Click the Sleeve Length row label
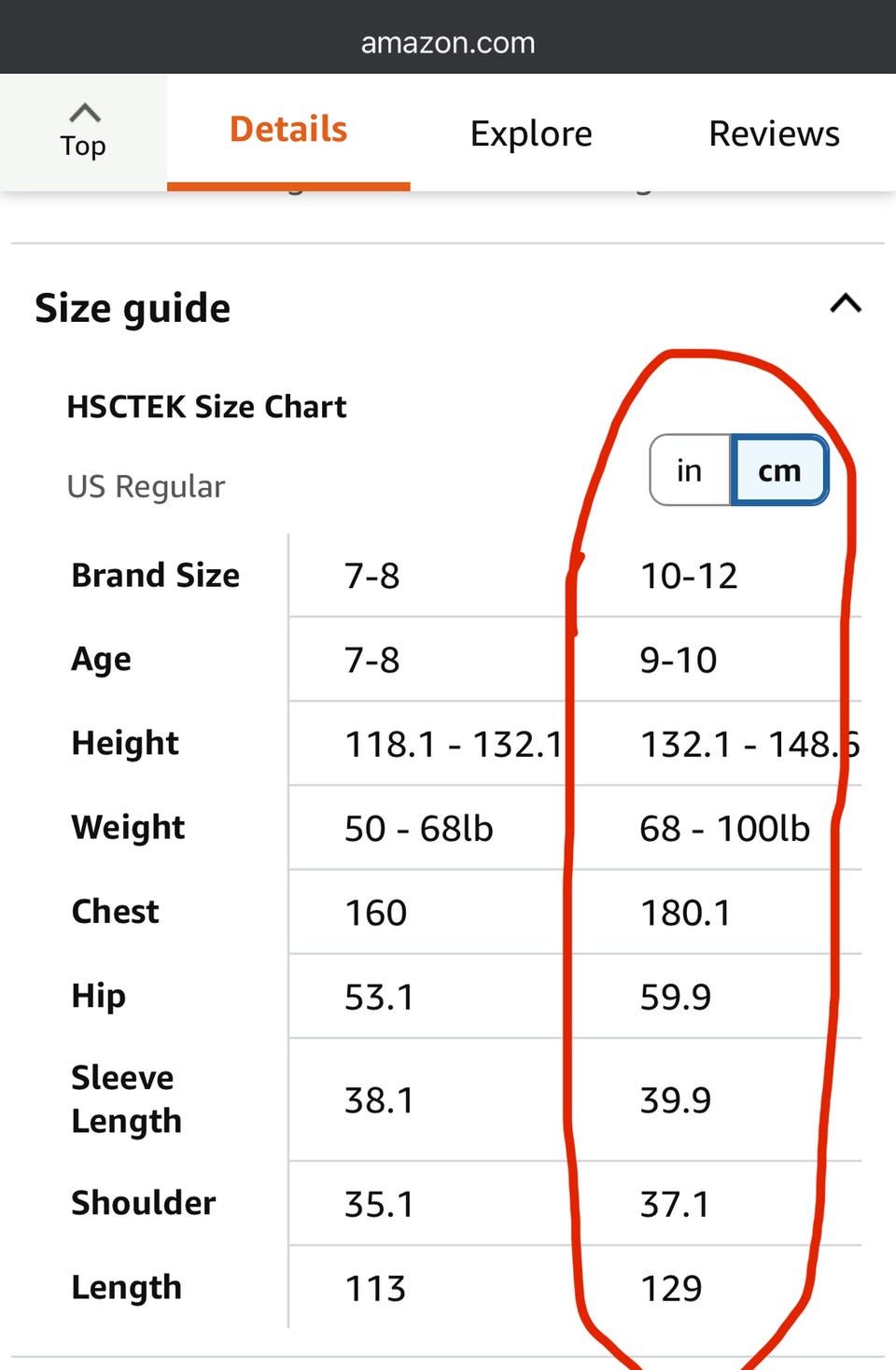This screenshot has height=1370, width=896. tap(126, 1099)
